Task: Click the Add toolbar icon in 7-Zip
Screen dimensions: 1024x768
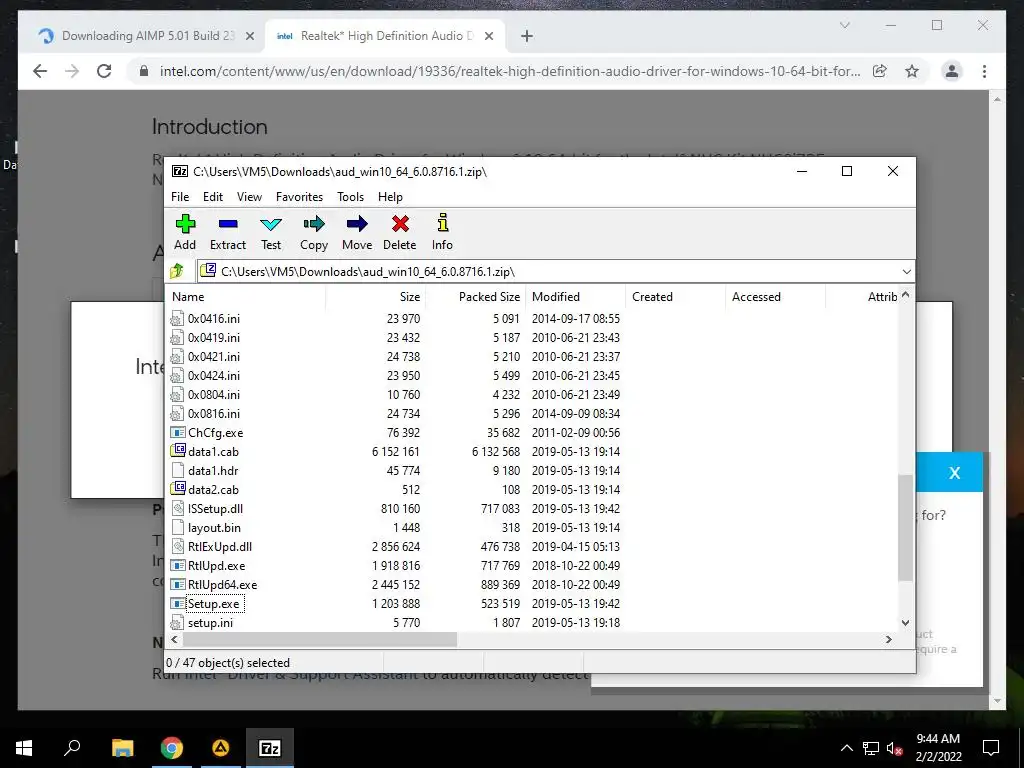Action: tap(185, 232)
